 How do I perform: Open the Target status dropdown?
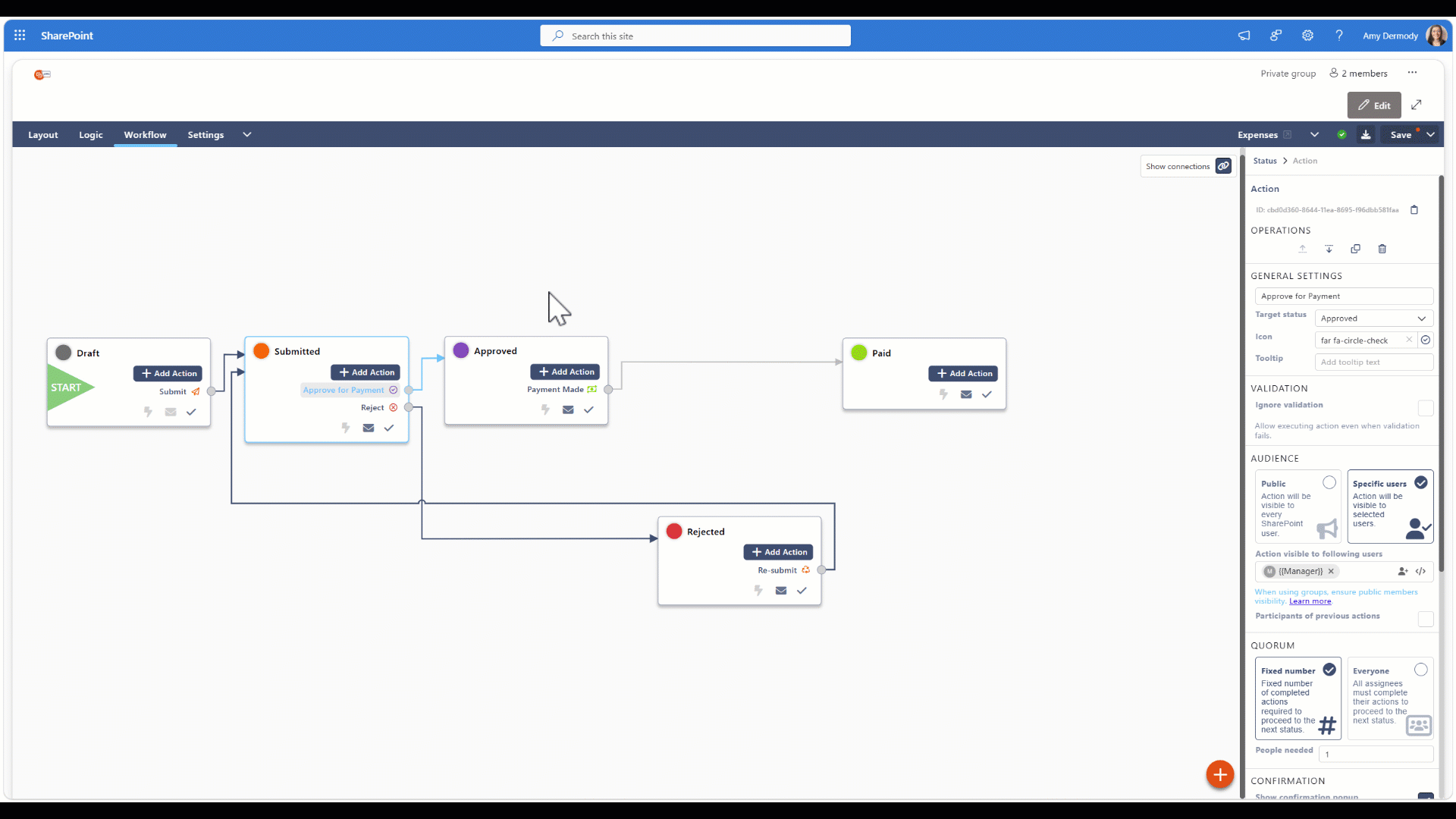(x=1373, y=318)
